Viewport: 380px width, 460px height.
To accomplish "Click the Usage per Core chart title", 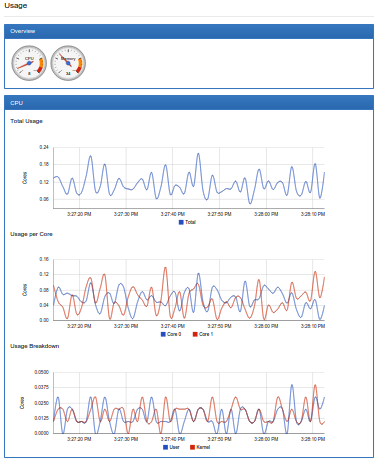I will [x=31, y=234].
